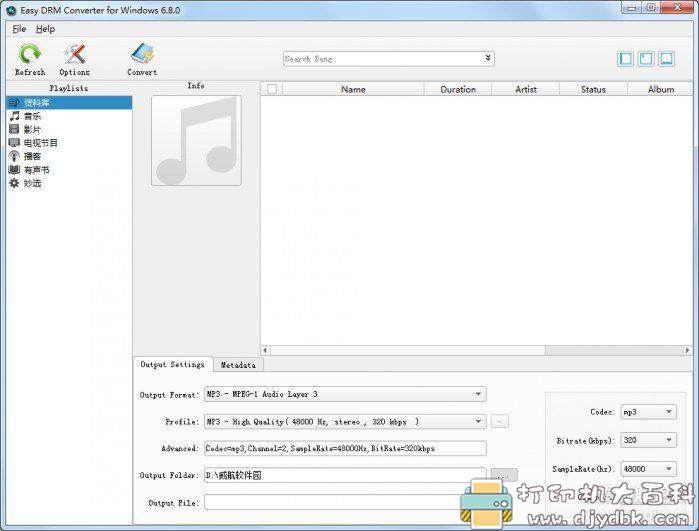Click the podcast icon beside 播客

[14, 156]
